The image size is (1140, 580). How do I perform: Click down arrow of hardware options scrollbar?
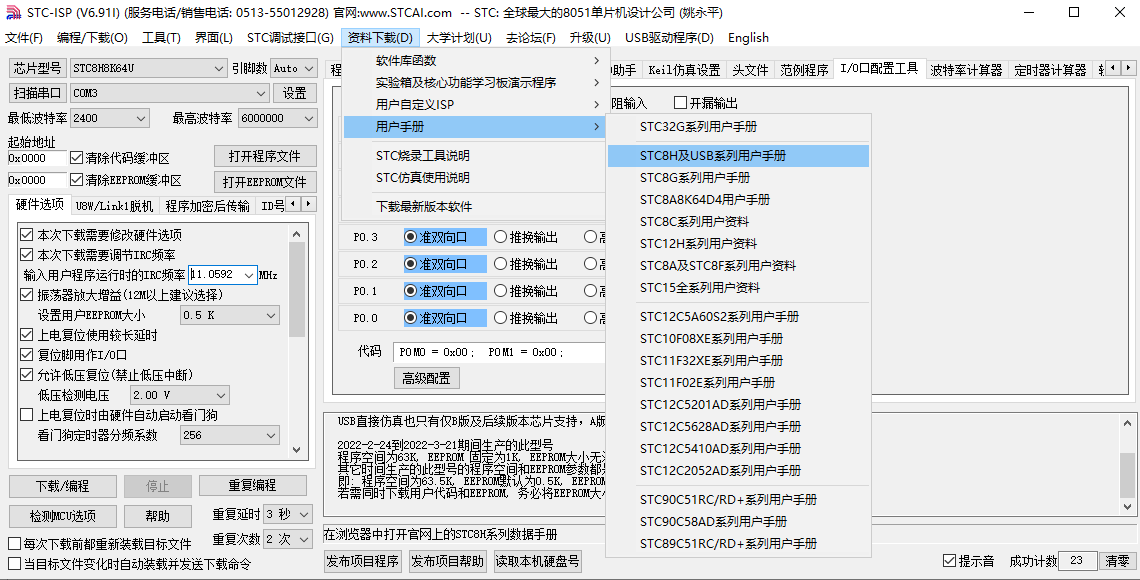click(x=297, y=449)
